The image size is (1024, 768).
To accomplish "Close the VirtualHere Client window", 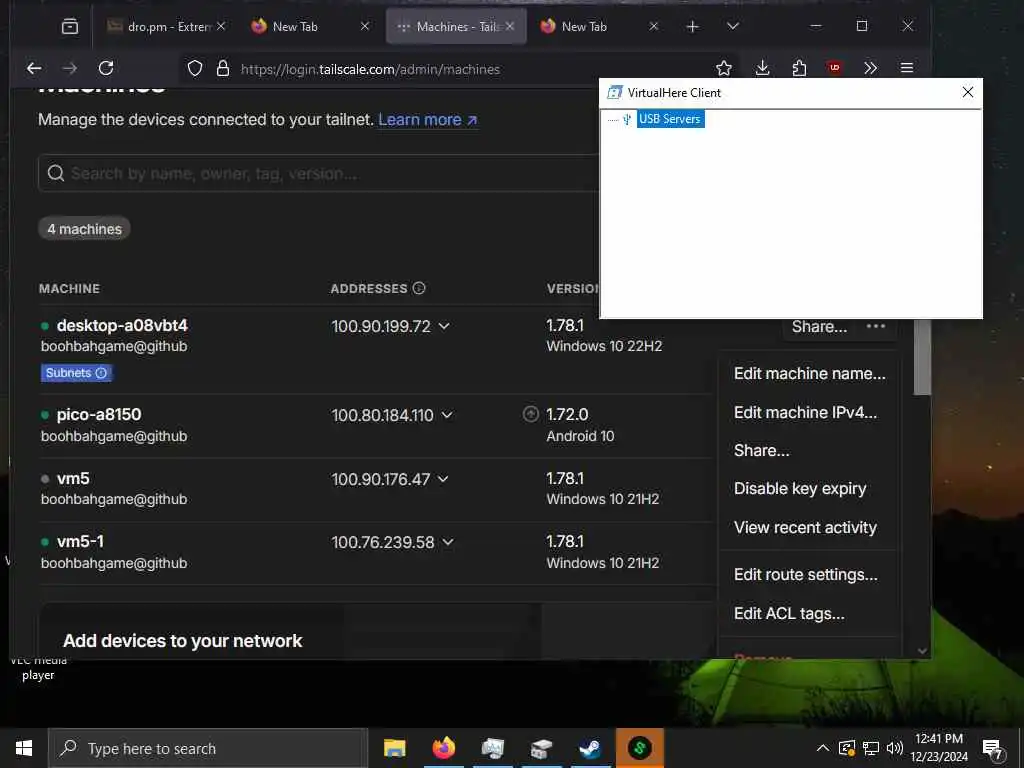I will (x=968, y=92).
